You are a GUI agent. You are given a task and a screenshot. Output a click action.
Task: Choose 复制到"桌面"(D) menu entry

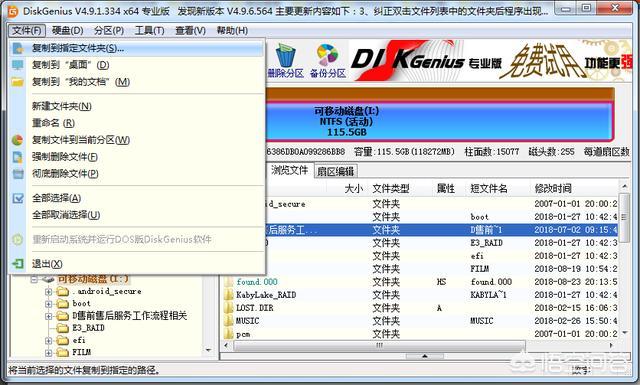point(136,65)
